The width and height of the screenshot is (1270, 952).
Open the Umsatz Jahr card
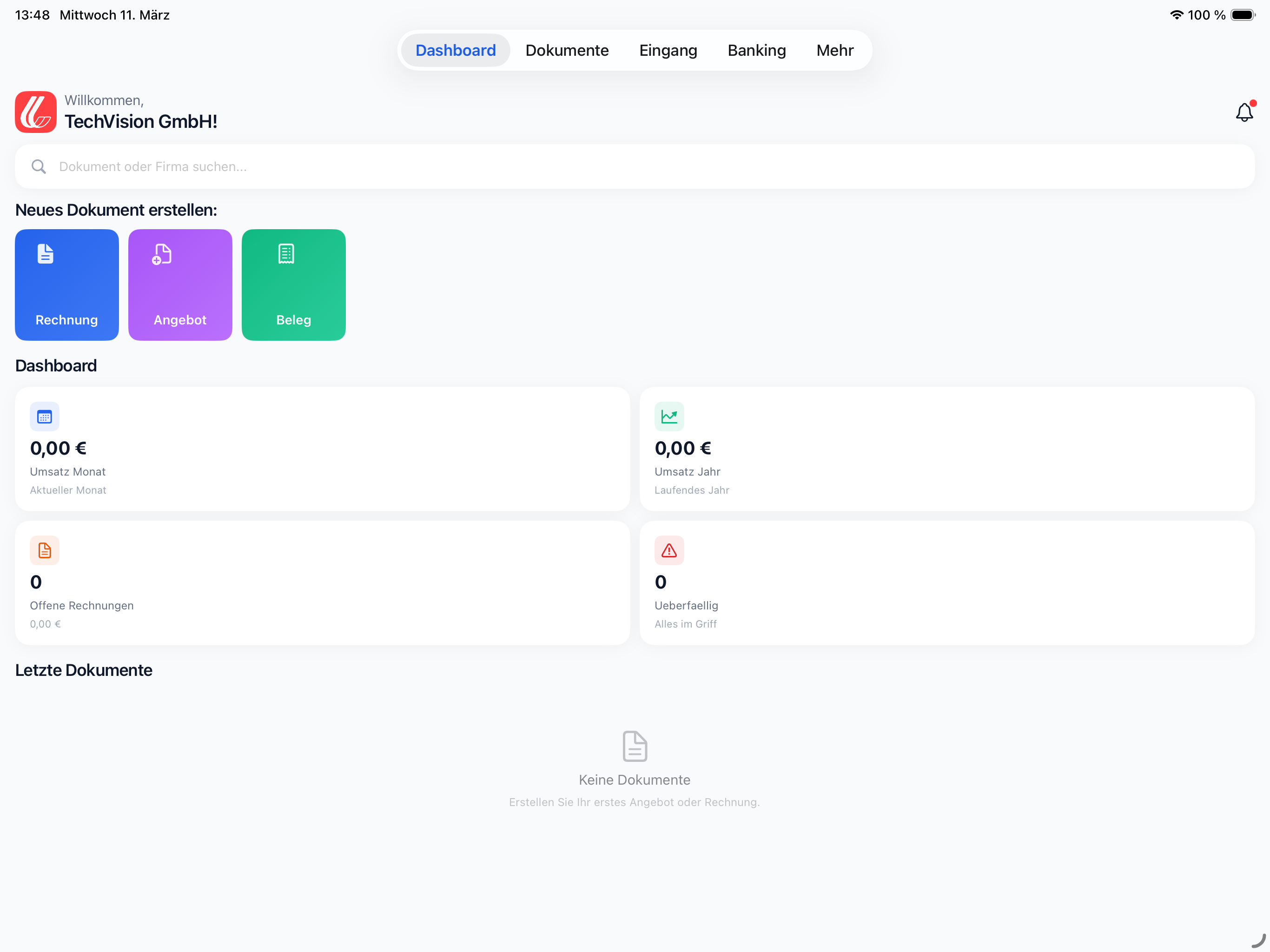tap(947, 449)
